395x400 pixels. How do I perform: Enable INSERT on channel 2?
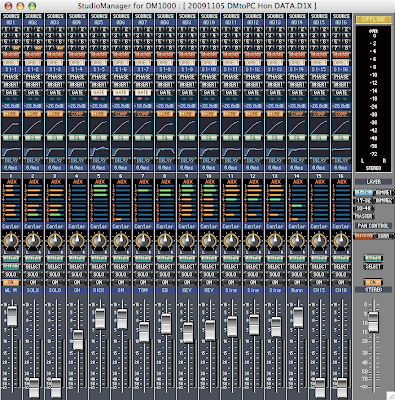(x=33, y=85)
